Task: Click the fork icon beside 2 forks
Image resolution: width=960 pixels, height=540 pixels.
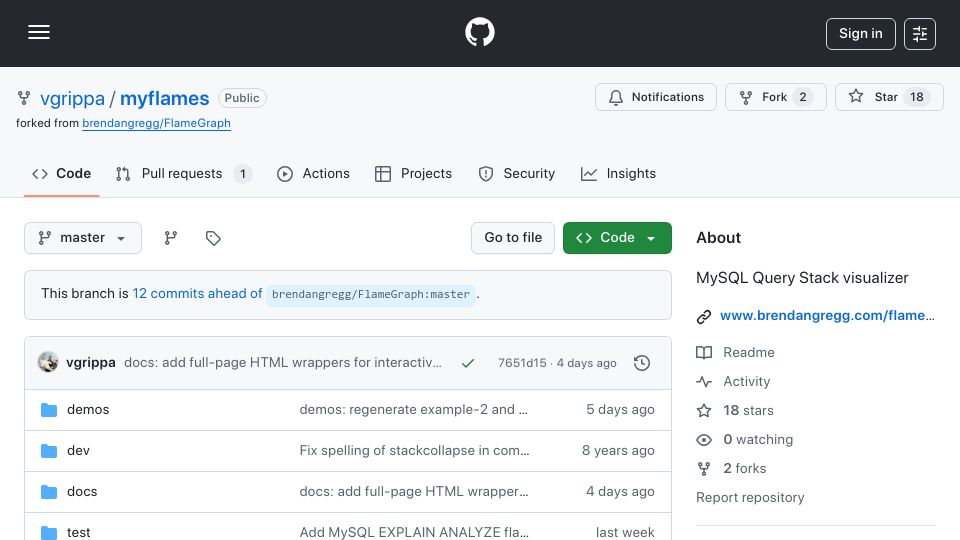Action: pos(704,468)
